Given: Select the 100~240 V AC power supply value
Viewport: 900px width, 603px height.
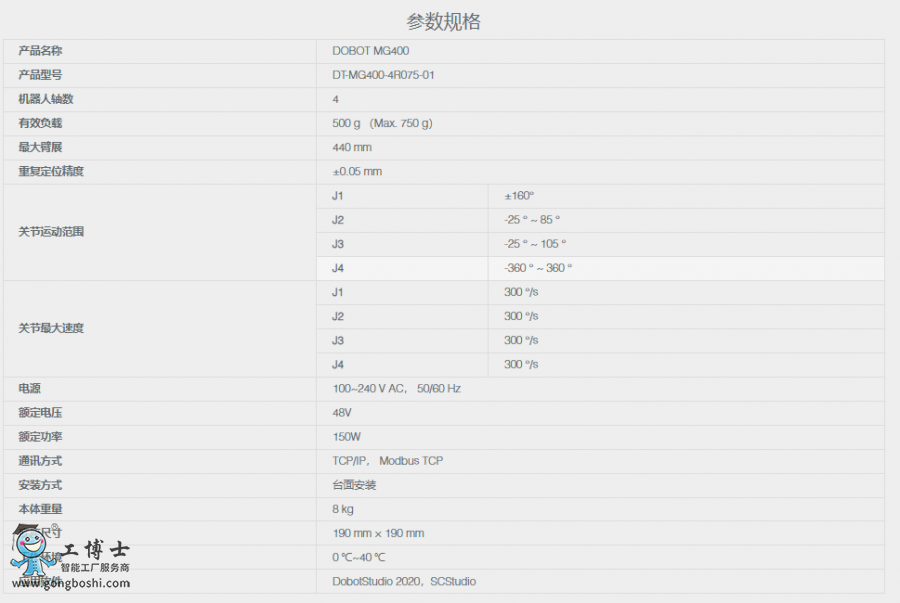Looking at the screenshot, I should (396, 389).
